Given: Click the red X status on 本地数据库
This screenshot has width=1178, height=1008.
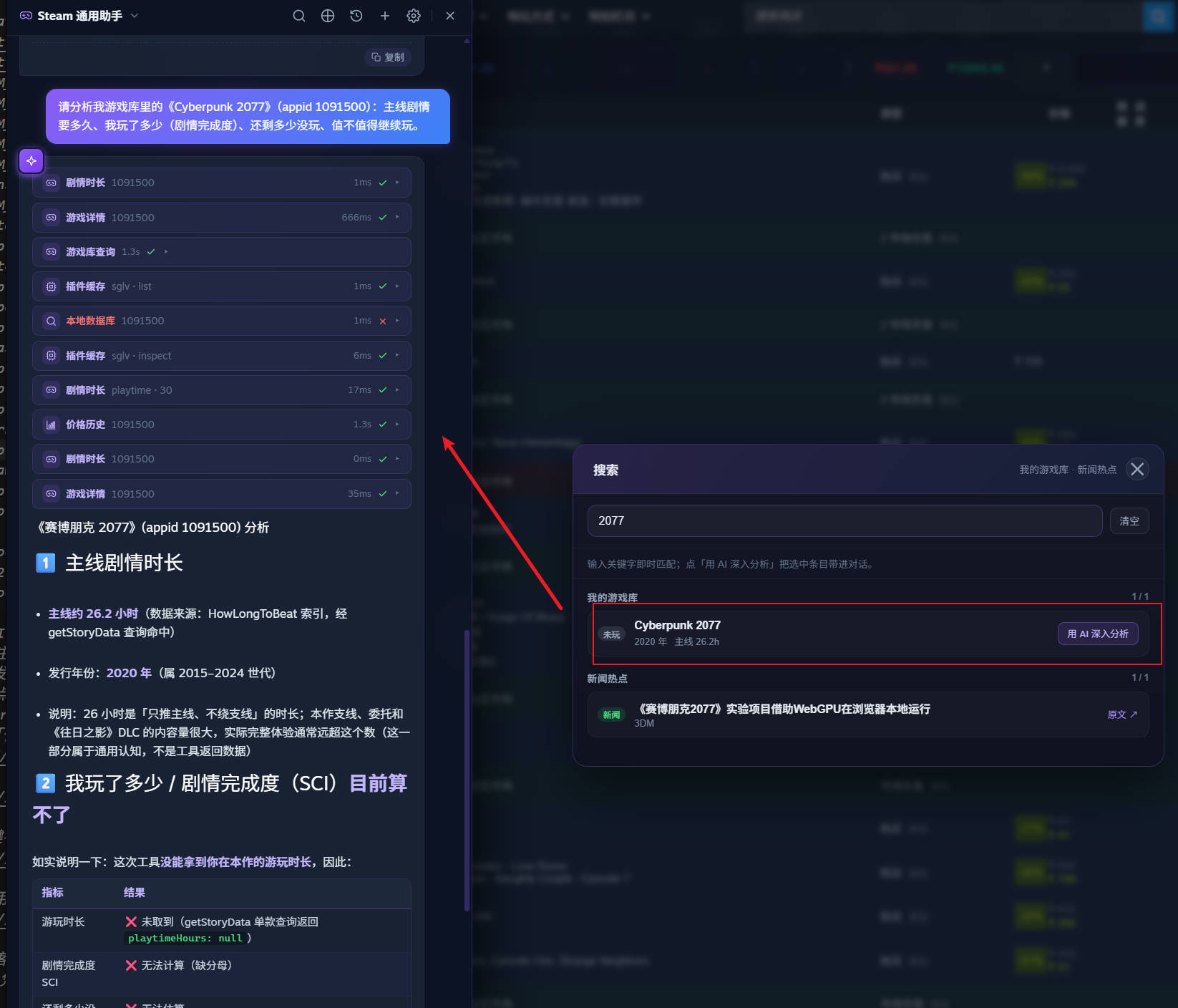Looking at the screenshot, I should 383,321.
